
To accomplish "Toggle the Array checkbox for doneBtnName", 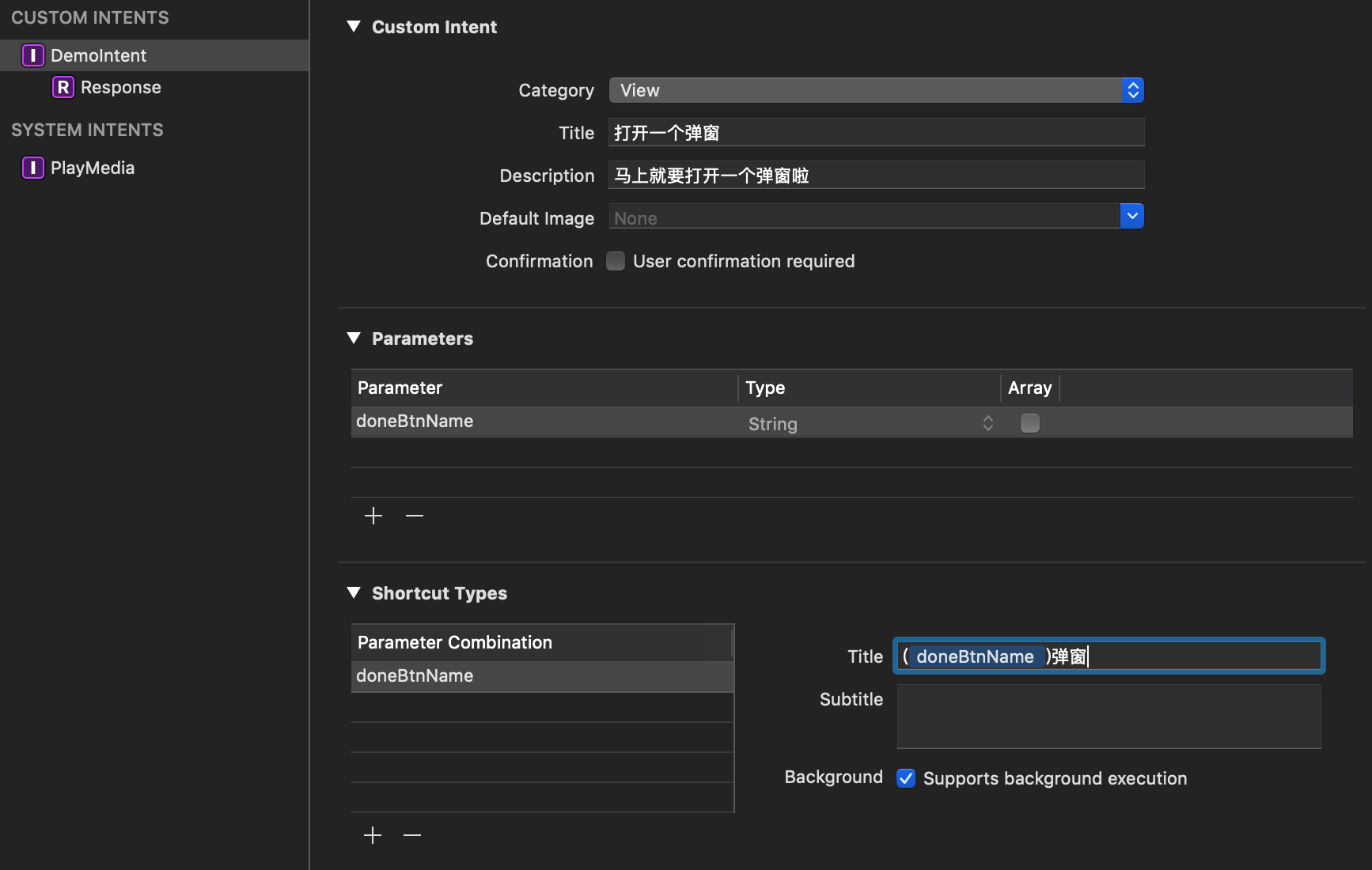I will tap(1029, 423).
